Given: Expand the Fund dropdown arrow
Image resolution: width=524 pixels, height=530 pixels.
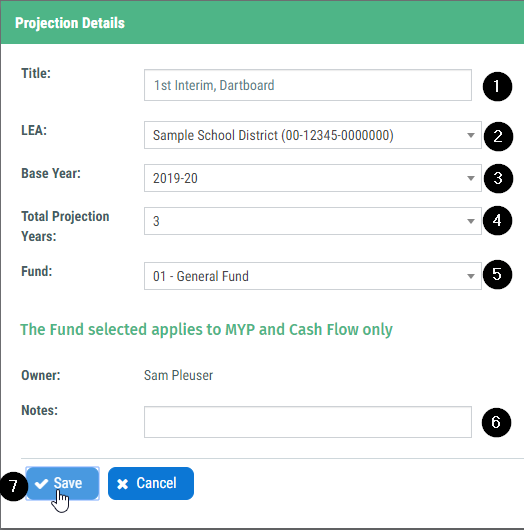Looking at the screenshot, I should tap(471, 276).
